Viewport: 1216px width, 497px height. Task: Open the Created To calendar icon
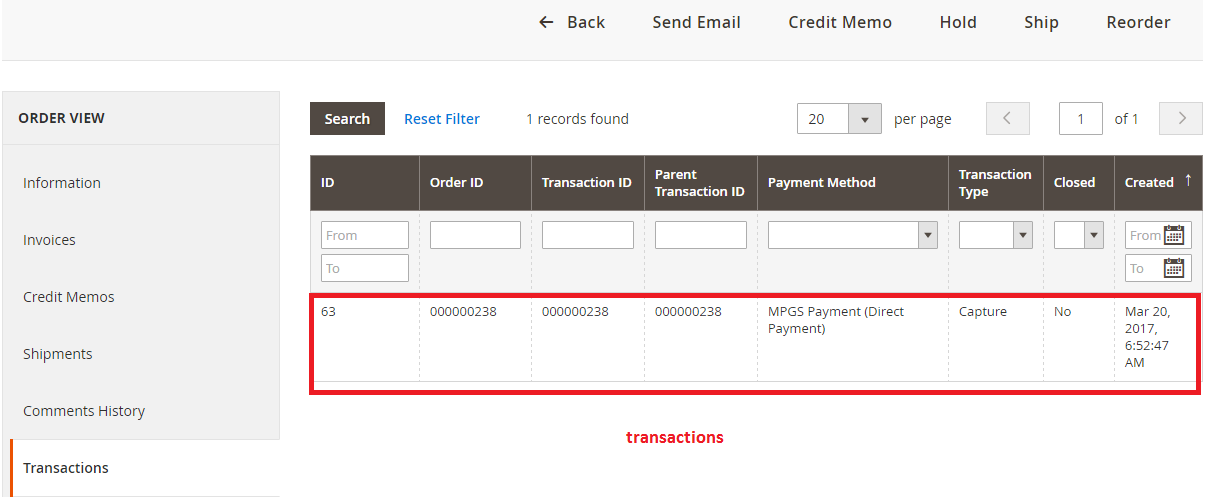click(1174, 268)
